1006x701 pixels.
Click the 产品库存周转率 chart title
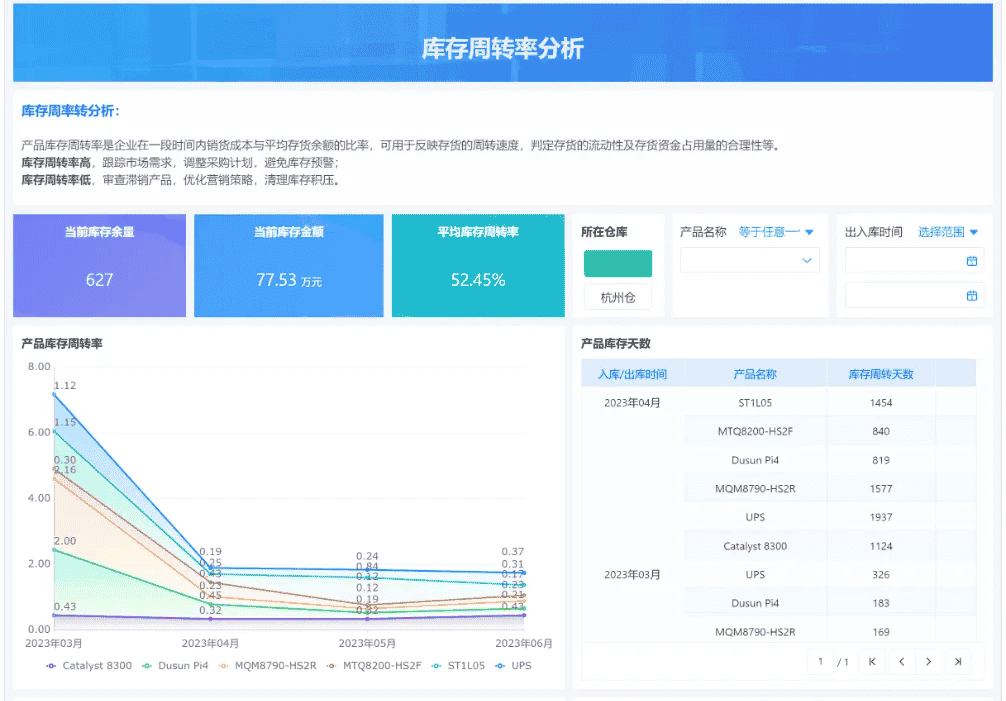click(62, 344)
